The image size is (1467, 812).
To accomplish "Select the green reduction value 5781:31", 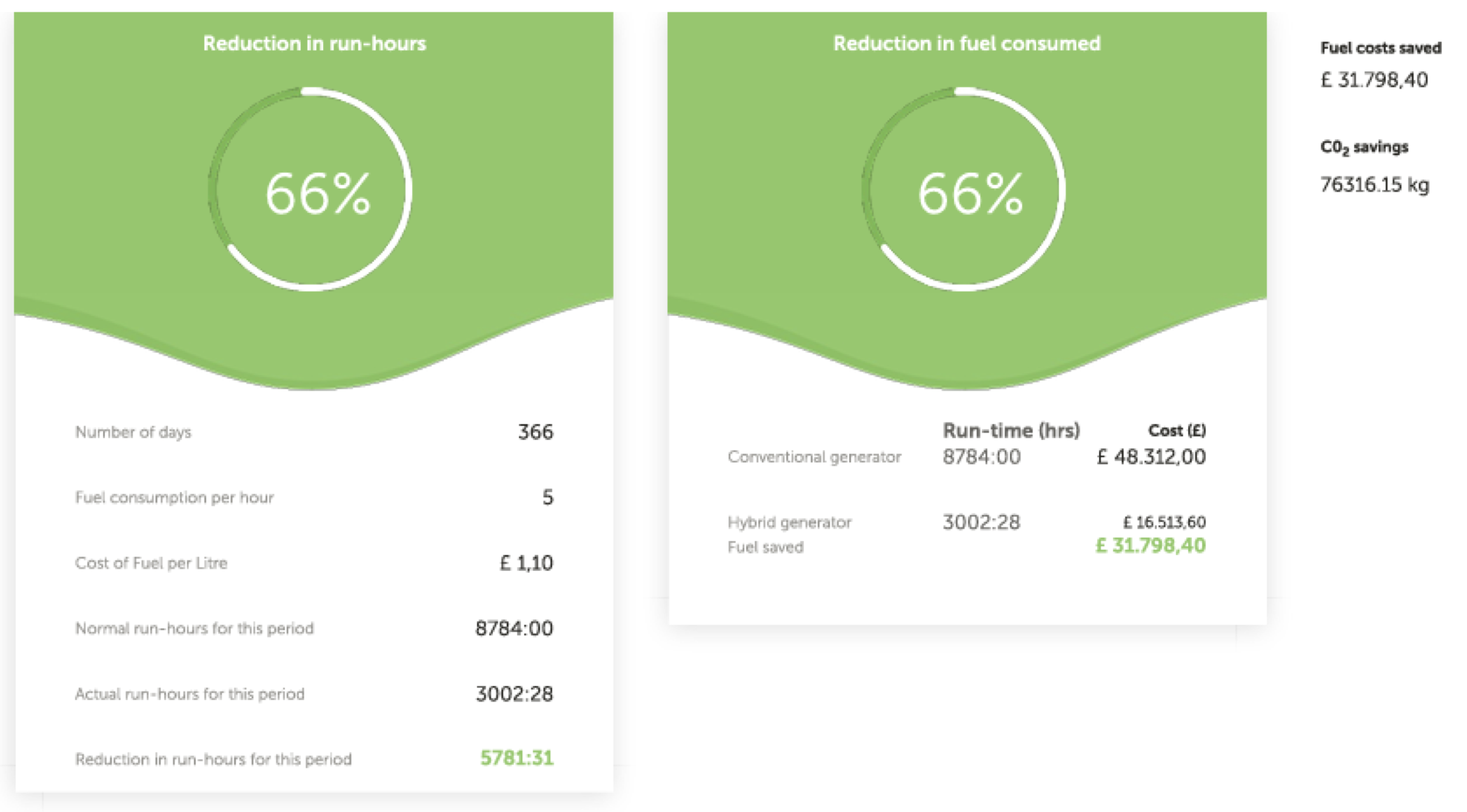I will tap(516, 758).
